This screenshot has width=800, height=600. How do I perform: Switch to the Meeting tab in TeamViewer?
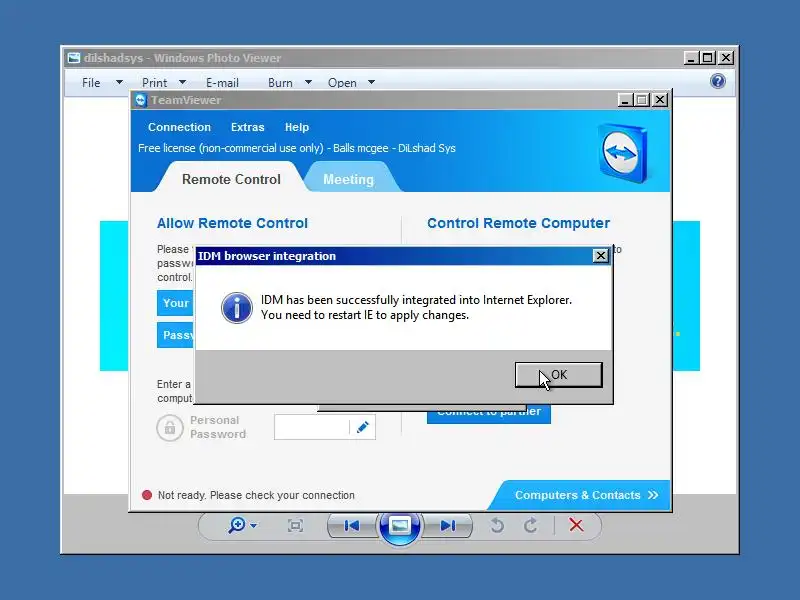[x=348, y=179]
